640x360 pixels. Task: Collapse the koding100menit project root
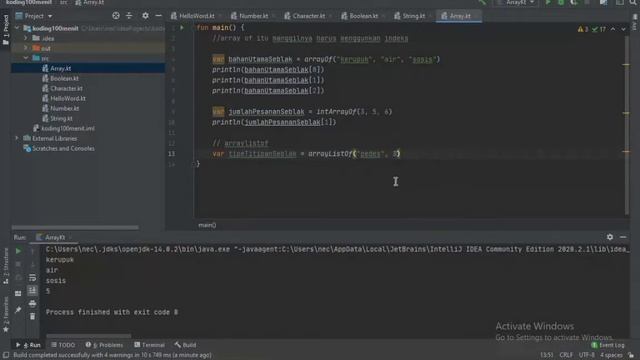pos(17,28)
